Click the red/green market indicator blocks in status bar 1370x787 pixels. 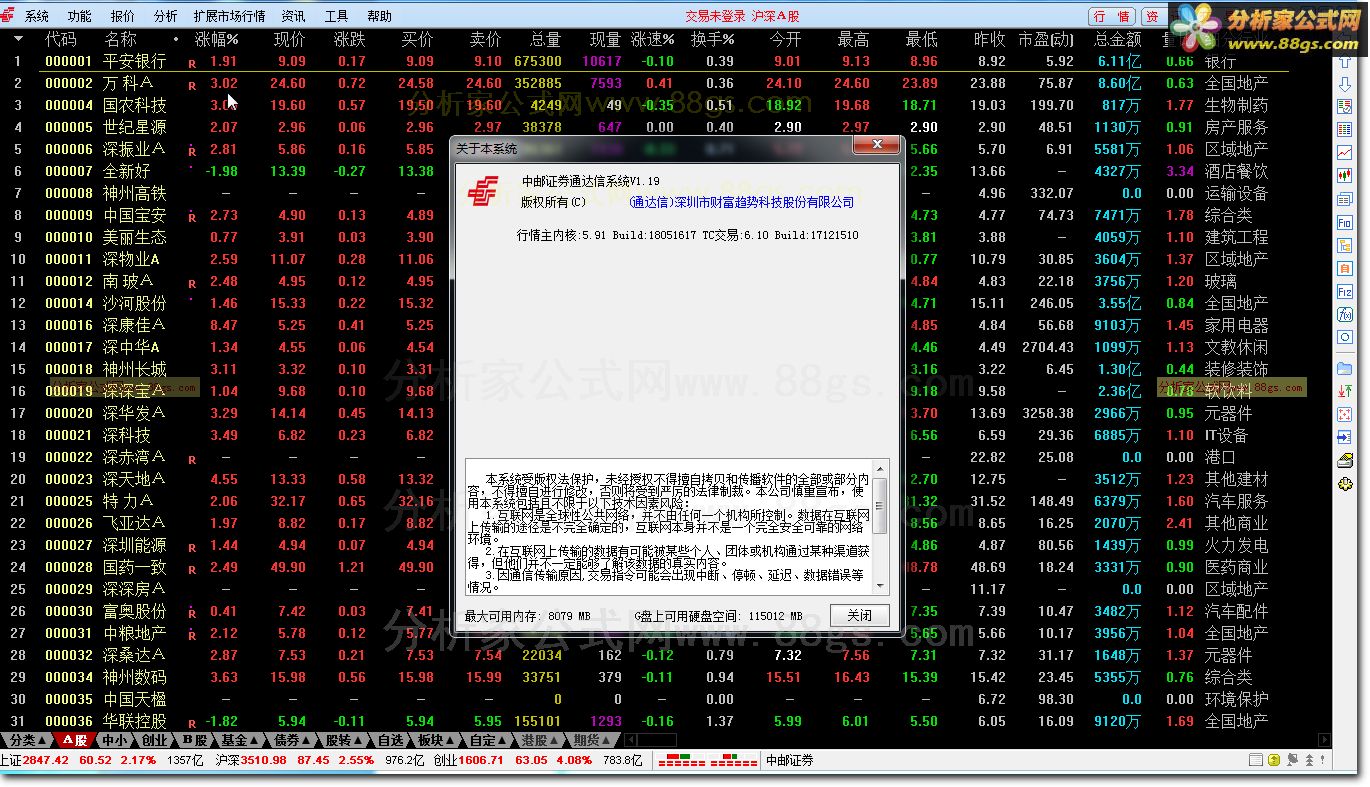708,761
